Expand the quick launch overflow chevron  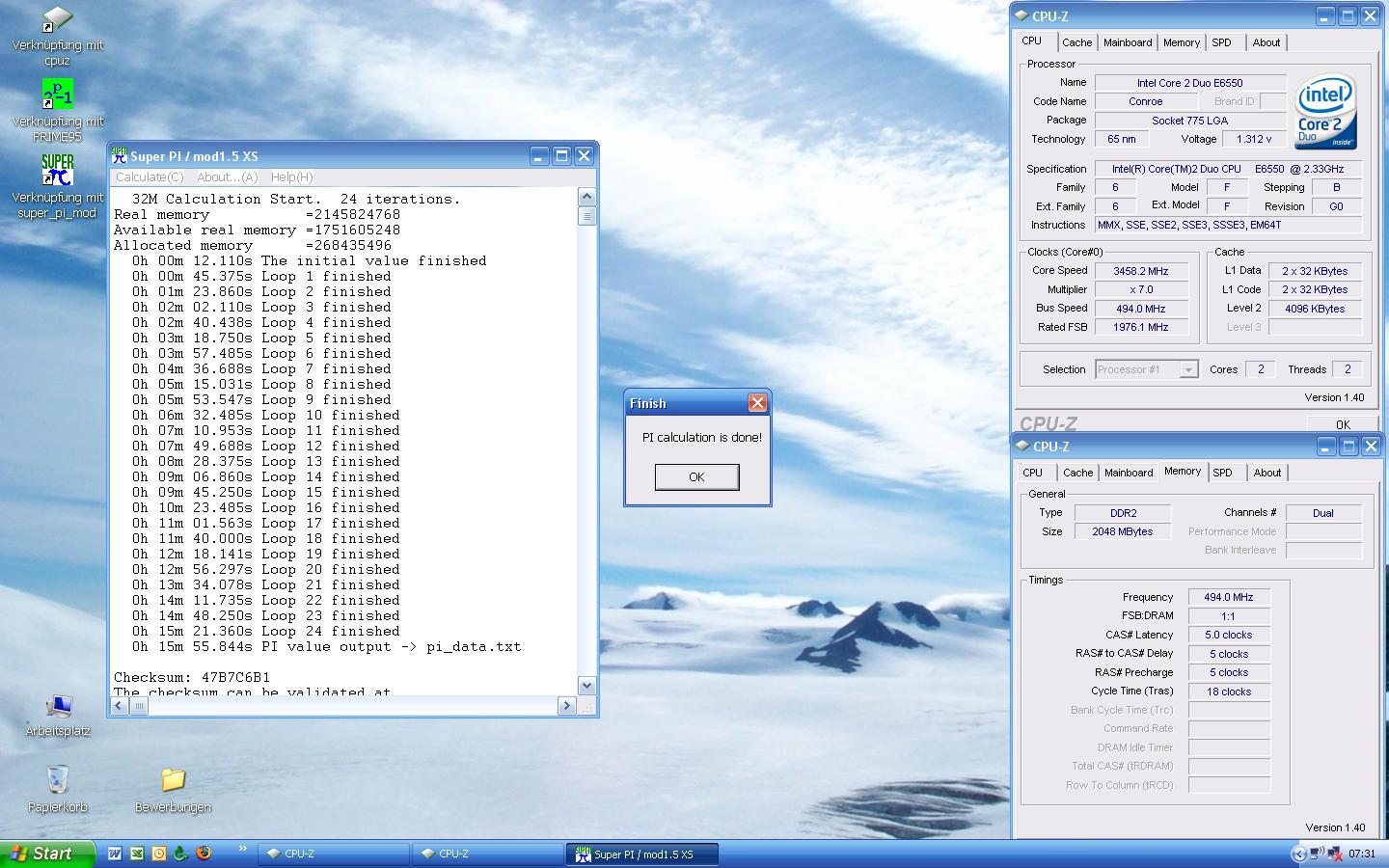tap(243, 850)
